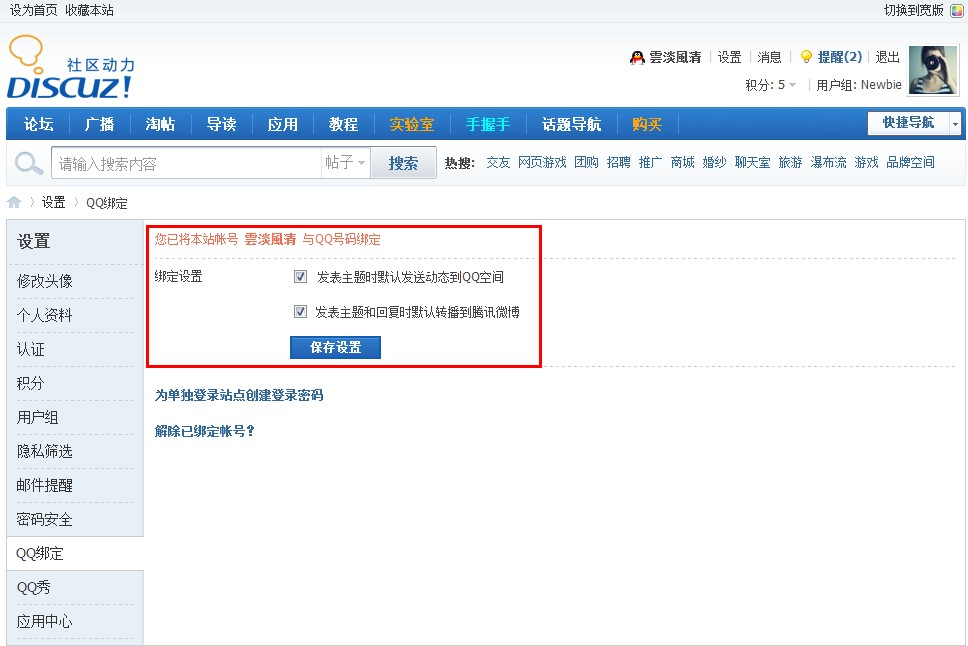
Task: Open the 手握手 nav tab
Action: point(488,124)
